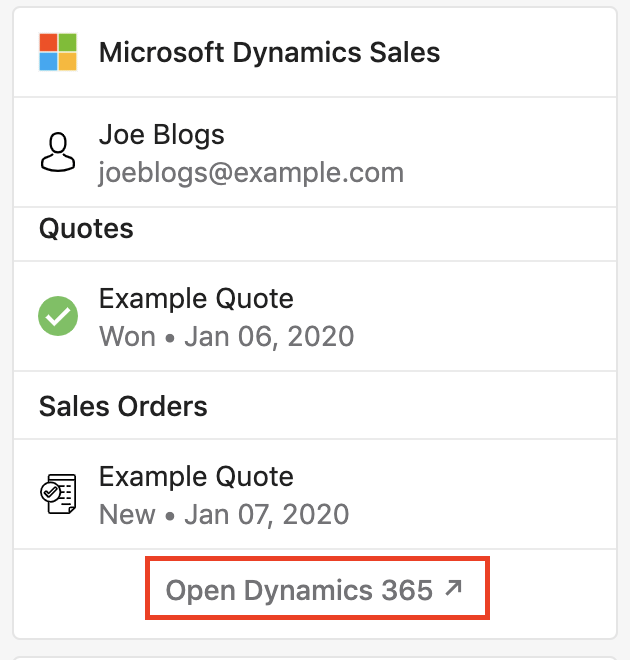Click the Microsoft four-color logo icon

click(58, 52)
